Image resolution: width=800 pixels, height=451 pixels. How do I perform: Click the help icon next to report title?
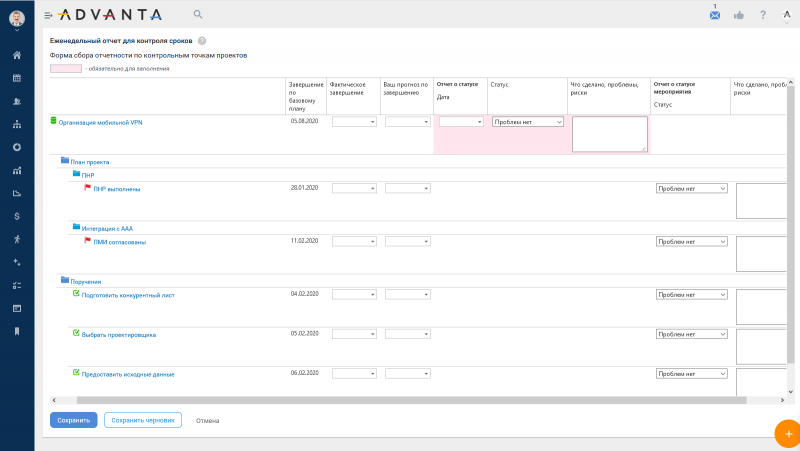(202, 41)
